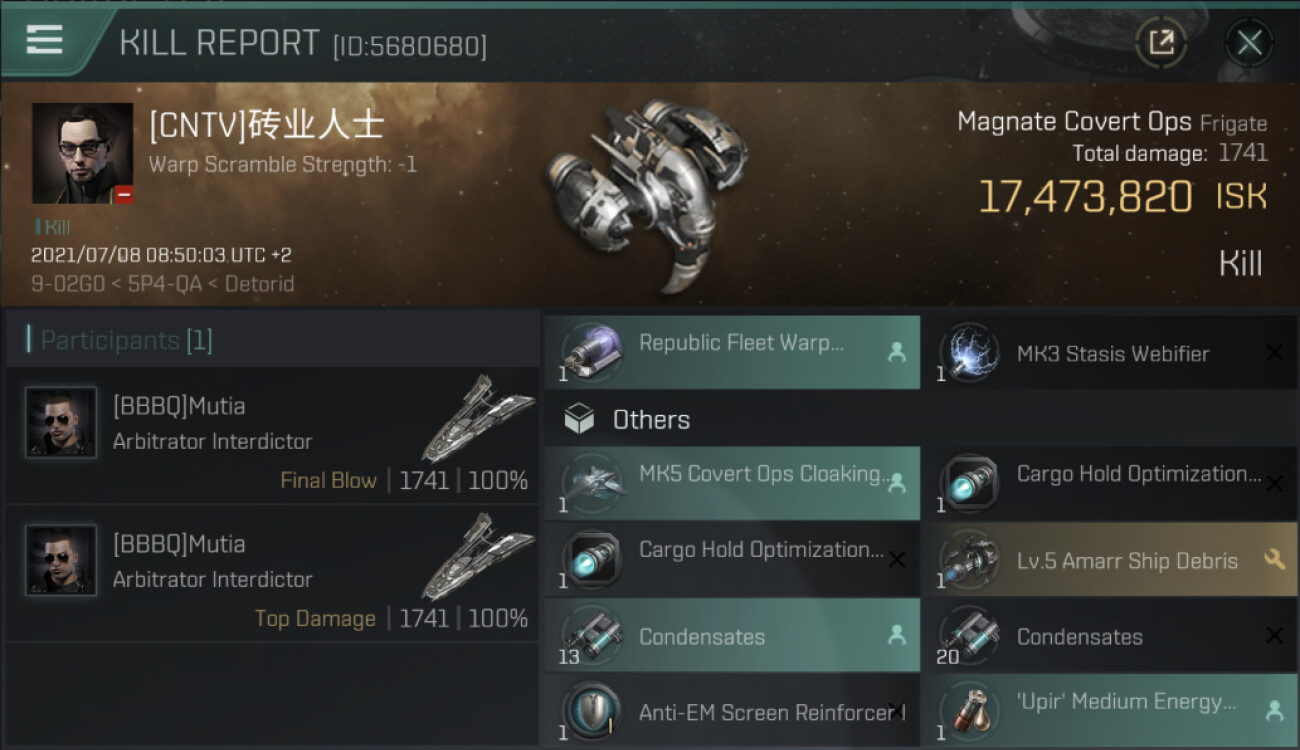Screen dimensions: 1300x750
Task: Select the Final Blow participant Mutia row
Action: click(x=272, y=437)
